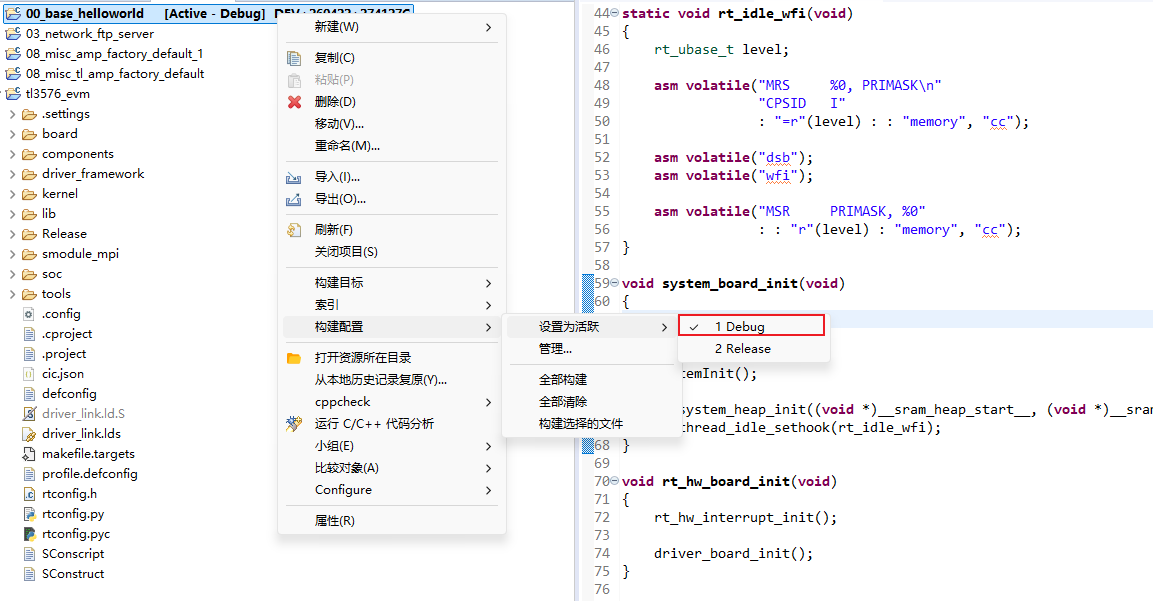Collapse fold marker on system_board_init line 59
Screen dimensions: 1153x601
pos(615,283)
